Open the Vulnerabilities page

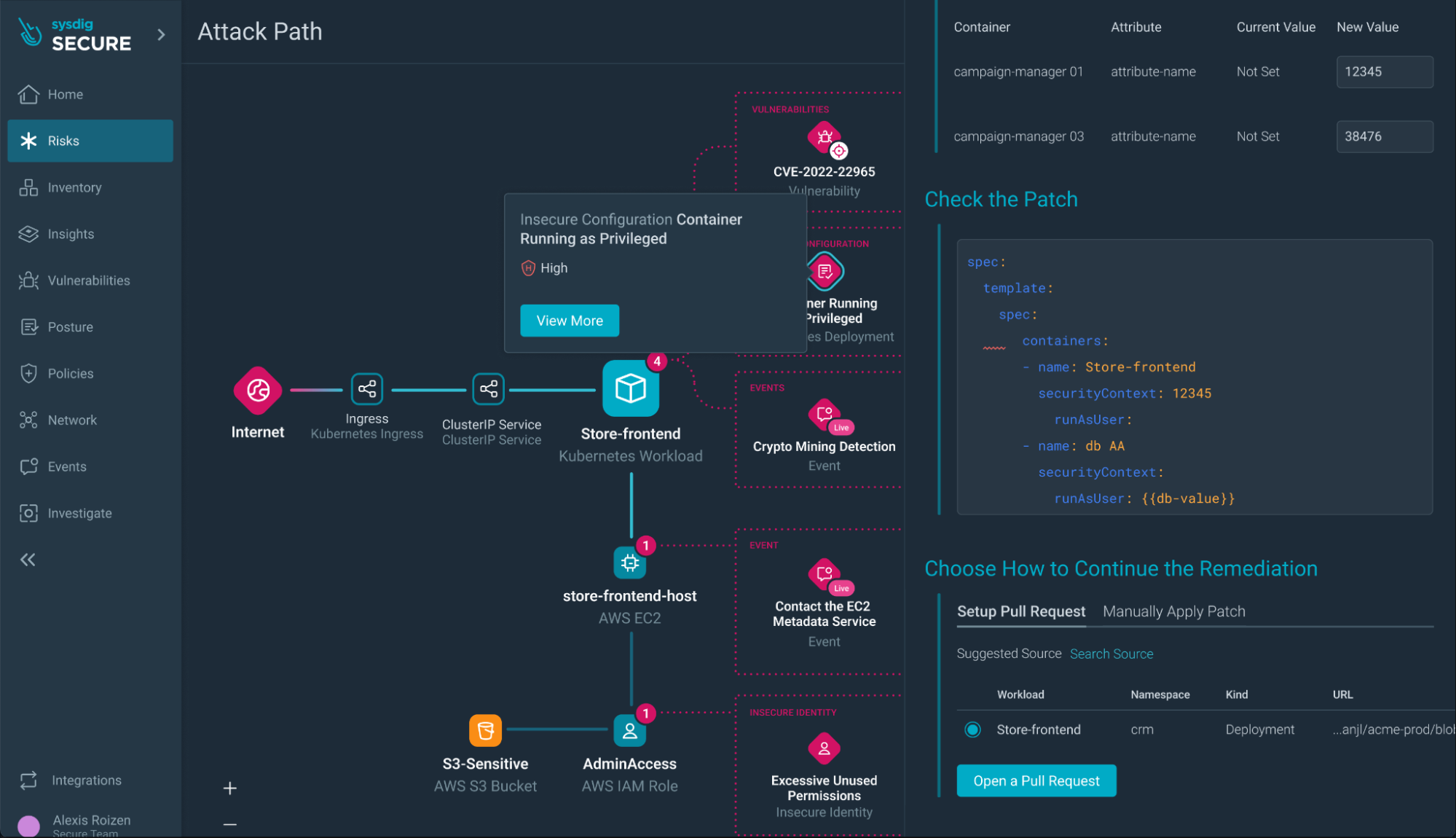tap(89, 280)
